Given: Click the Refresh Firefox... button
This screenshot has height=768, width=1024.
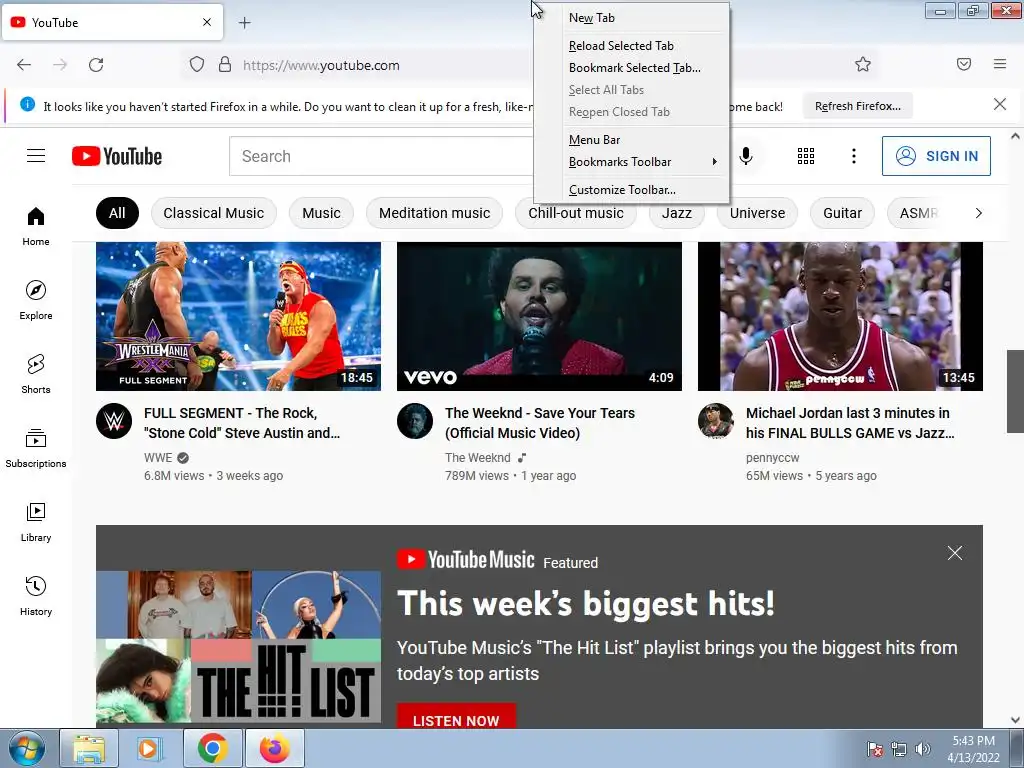Looking at the screenshot, I should [x=857, y=106].
